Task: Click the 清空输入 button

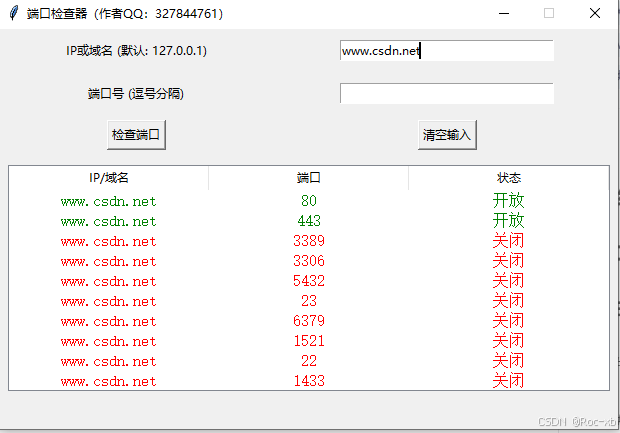Action: coord(447,135)
